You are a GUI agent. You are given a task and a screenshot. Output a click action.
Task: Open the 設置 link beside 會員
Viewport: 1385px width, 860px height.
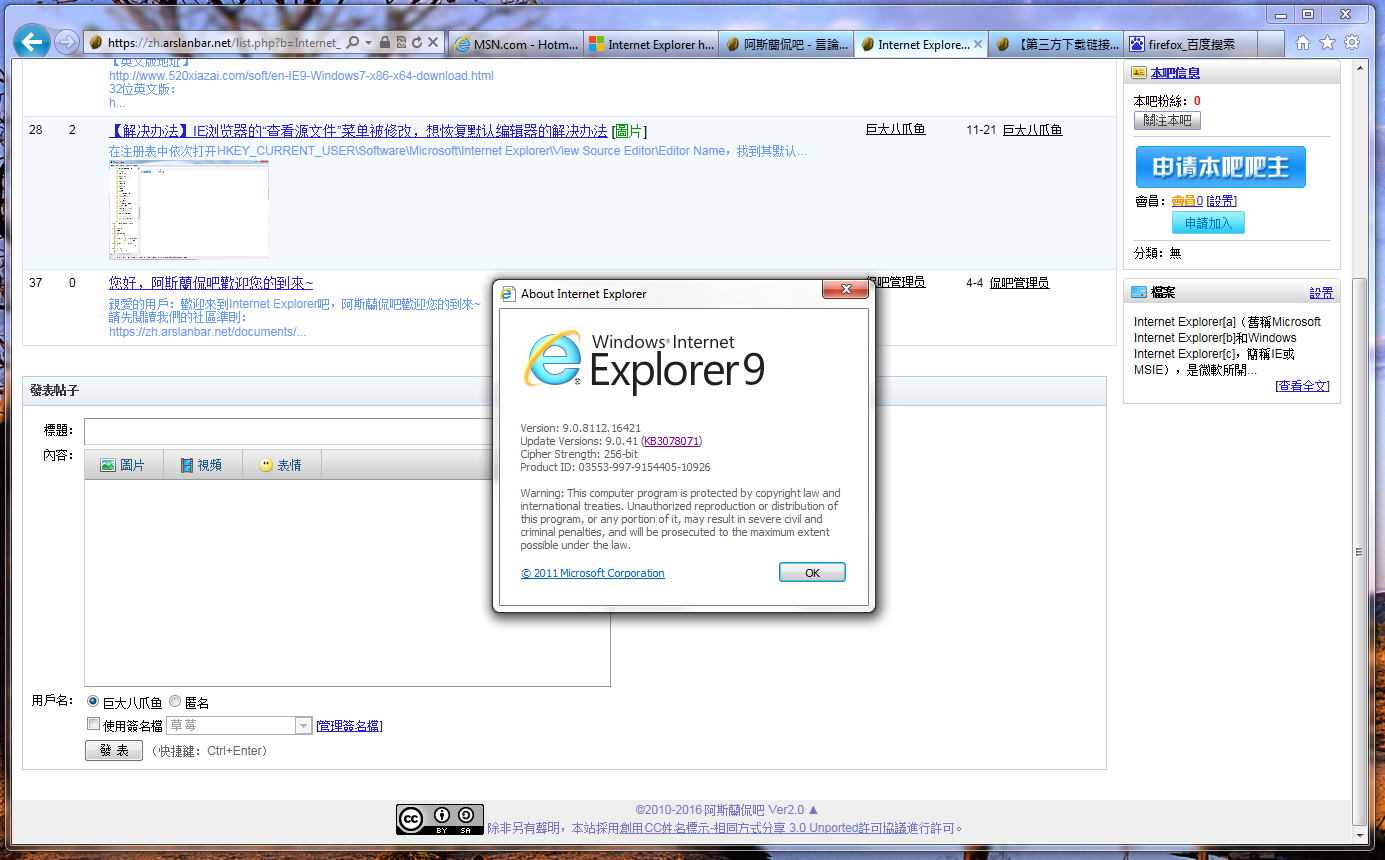coord(1221,202)
